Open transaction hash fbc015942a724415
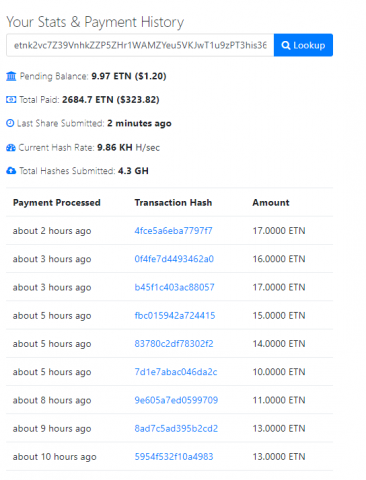 click(175, 315)
